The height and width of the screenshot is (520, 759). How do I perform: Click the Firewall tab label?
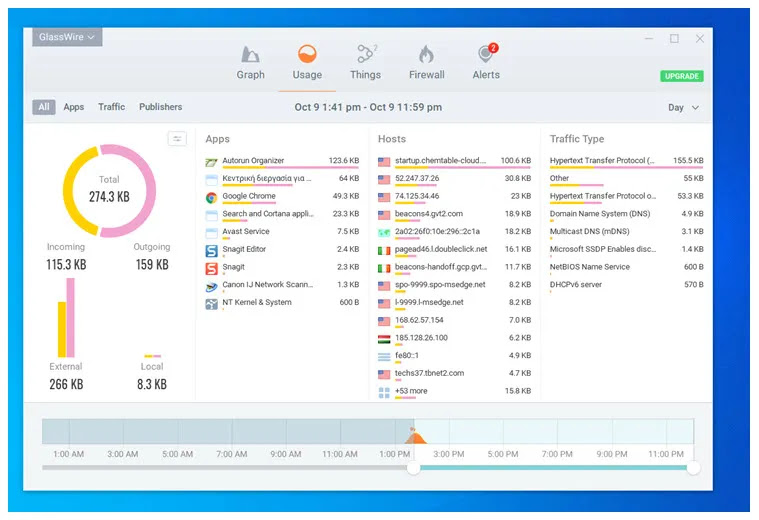(426, 75)
